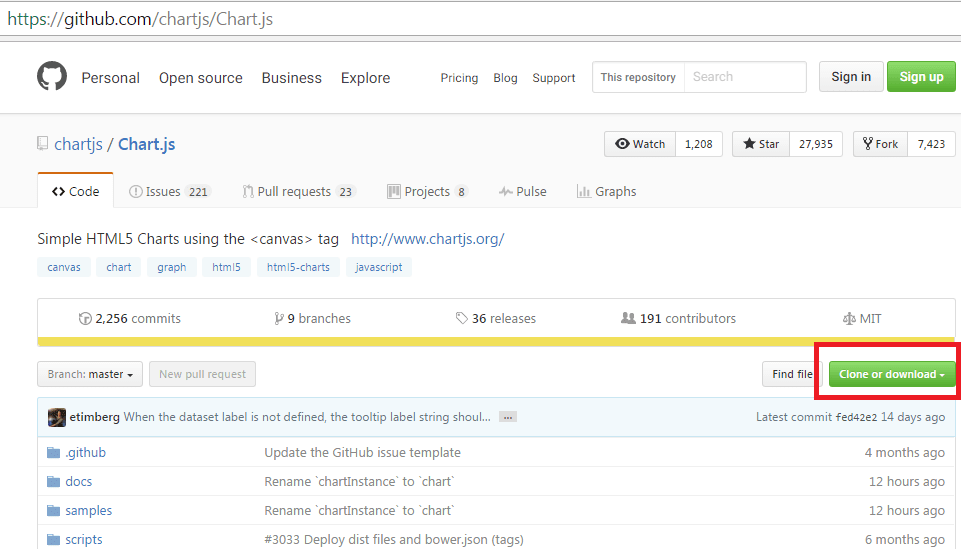Screen dimensions: 961x549
Task: Open the Explore nav item
Action: coord(365,78)
